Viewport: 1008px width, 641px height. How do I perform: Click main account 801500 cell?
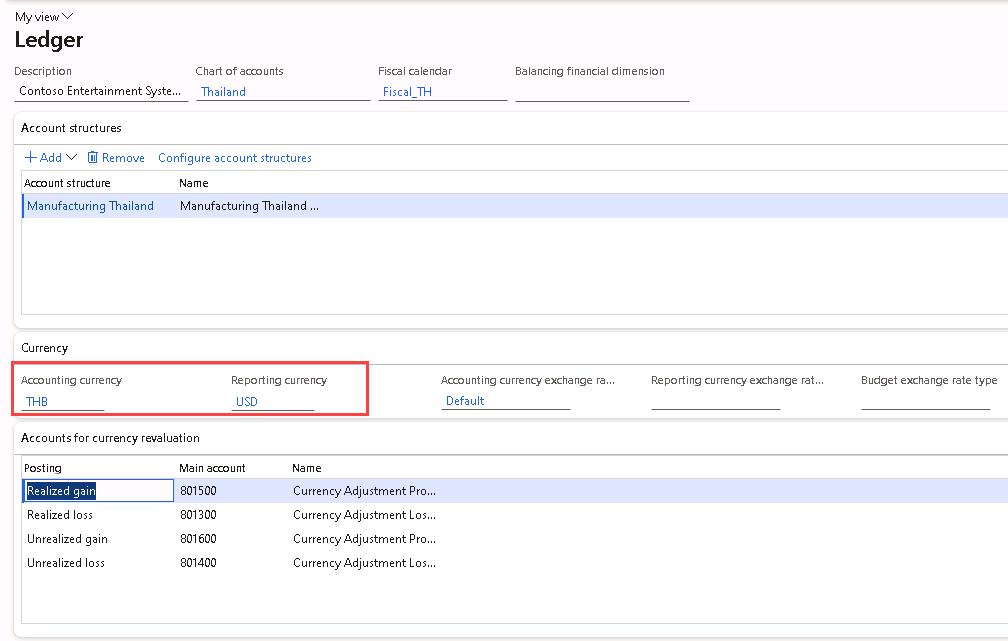tap(198, 491)
